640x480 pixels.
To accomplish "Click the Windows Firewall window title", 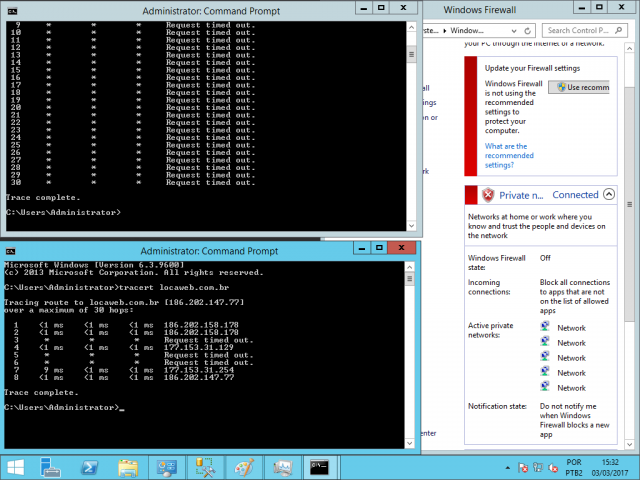I will (x=480, y=10).
